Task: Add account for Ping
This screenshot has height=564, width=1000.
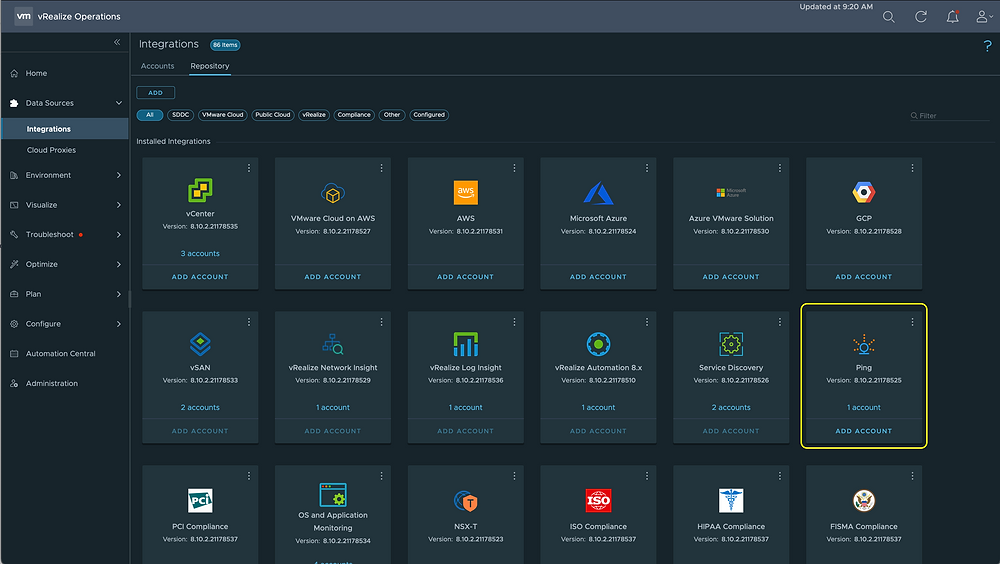Action: [864, 431]
